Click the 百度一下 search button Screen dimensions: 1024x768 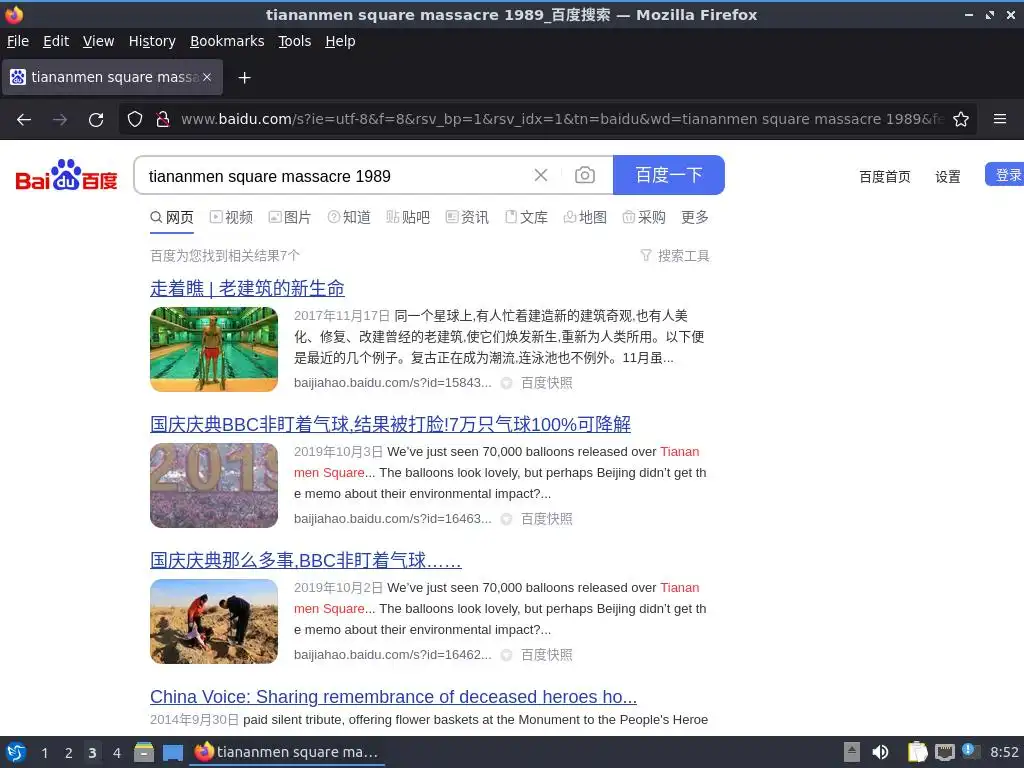669,175
